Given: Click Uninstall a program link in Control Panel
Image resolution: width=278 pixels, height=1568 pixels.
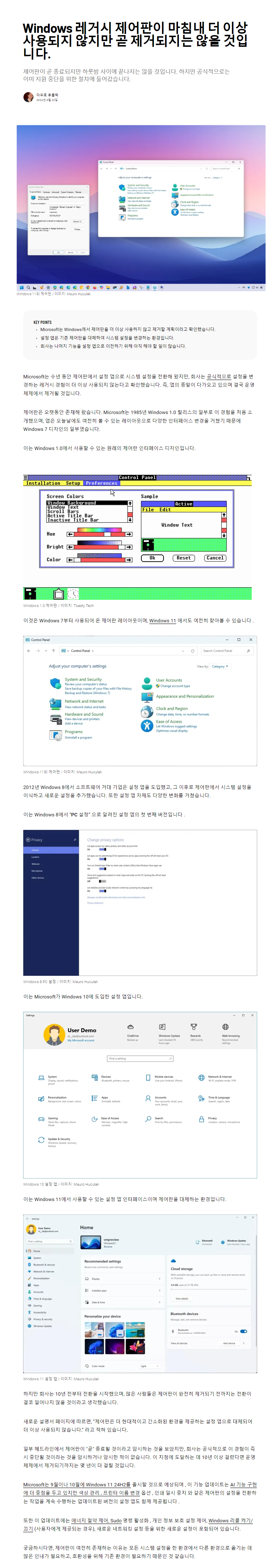Looking at the screenshot, I should (x=79, y=737).
